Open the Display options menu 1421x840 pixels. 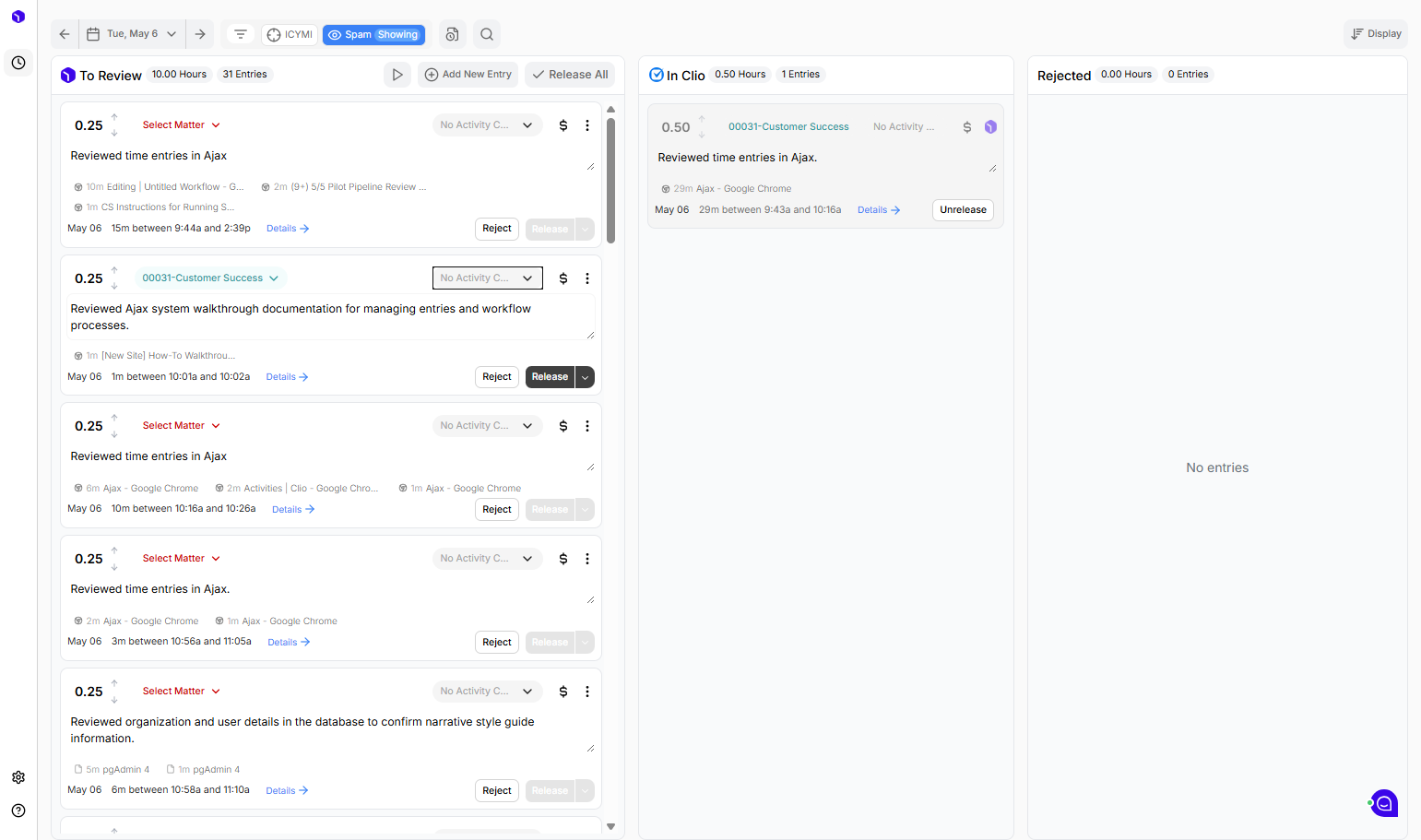tap(1376, 34)
